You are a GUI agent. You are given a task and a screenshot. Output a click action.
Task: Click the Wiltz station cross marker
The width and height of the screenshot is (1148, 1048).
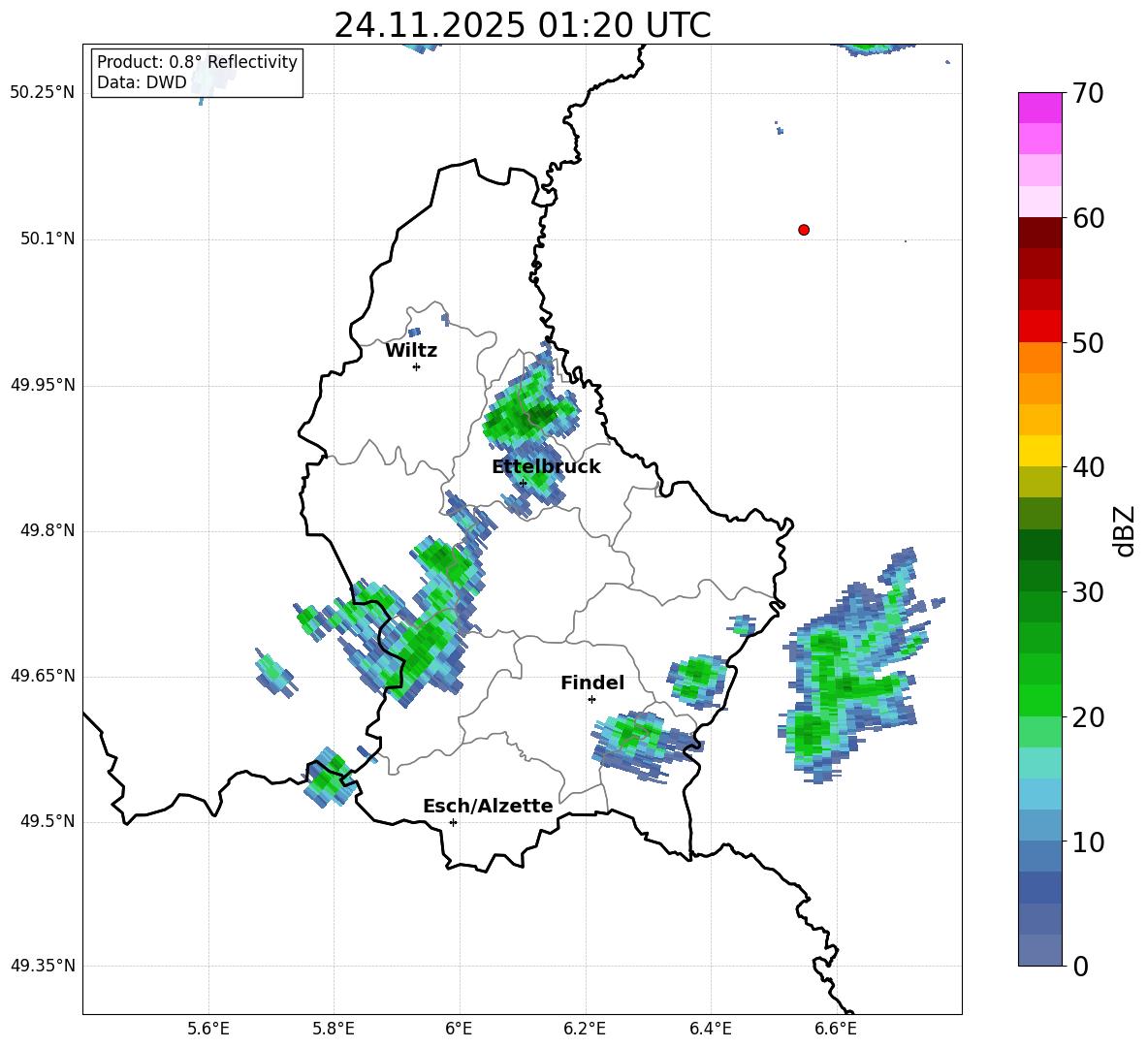tap(417, 366)
